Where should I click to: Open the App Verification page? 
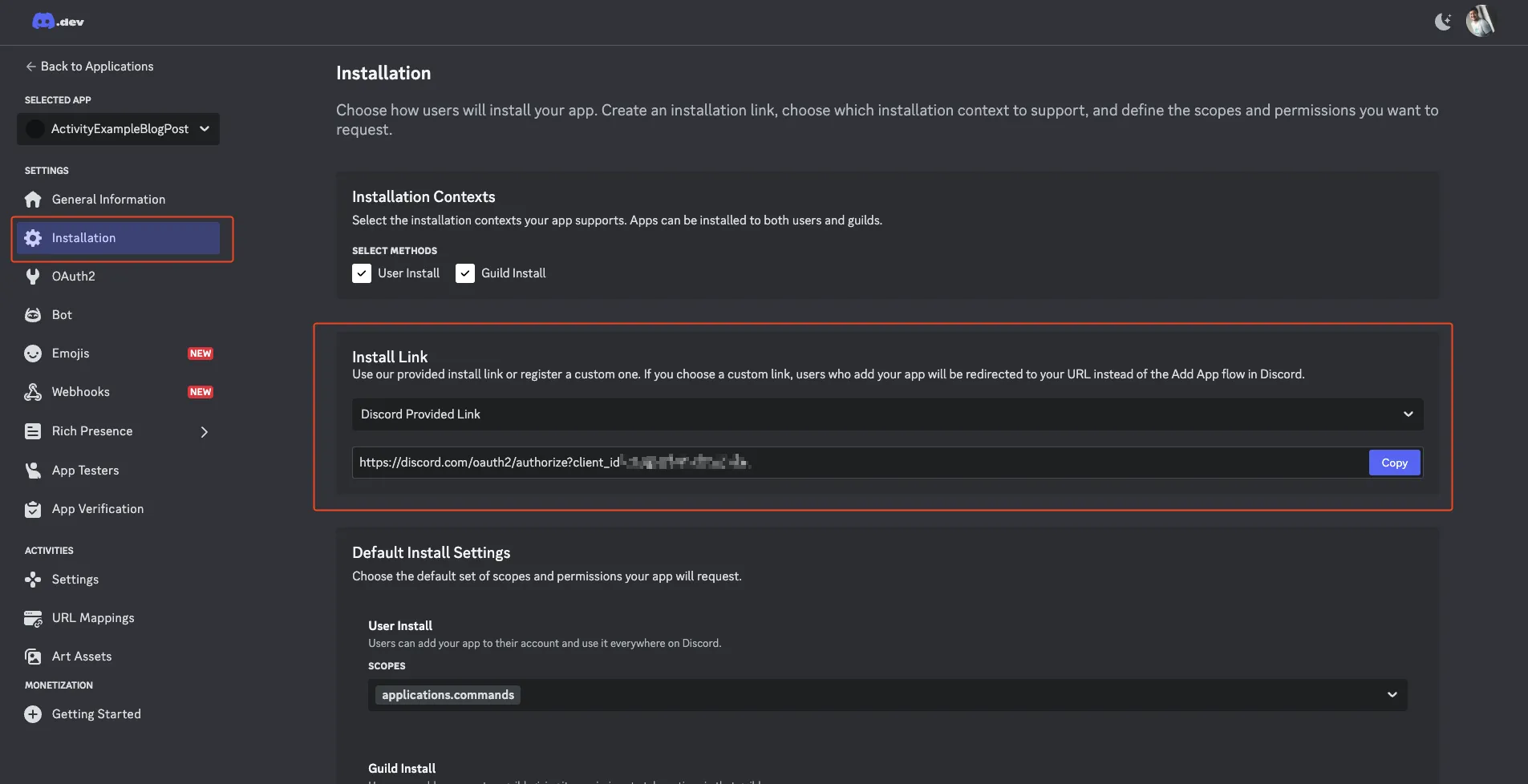[x=98, y=509]
